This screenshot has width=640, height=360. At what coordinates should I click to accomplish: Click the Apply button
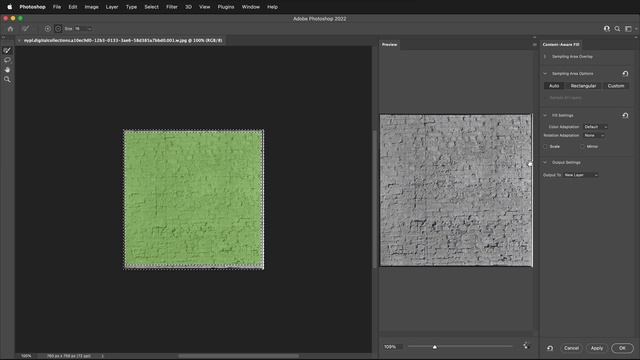[597, 348]
